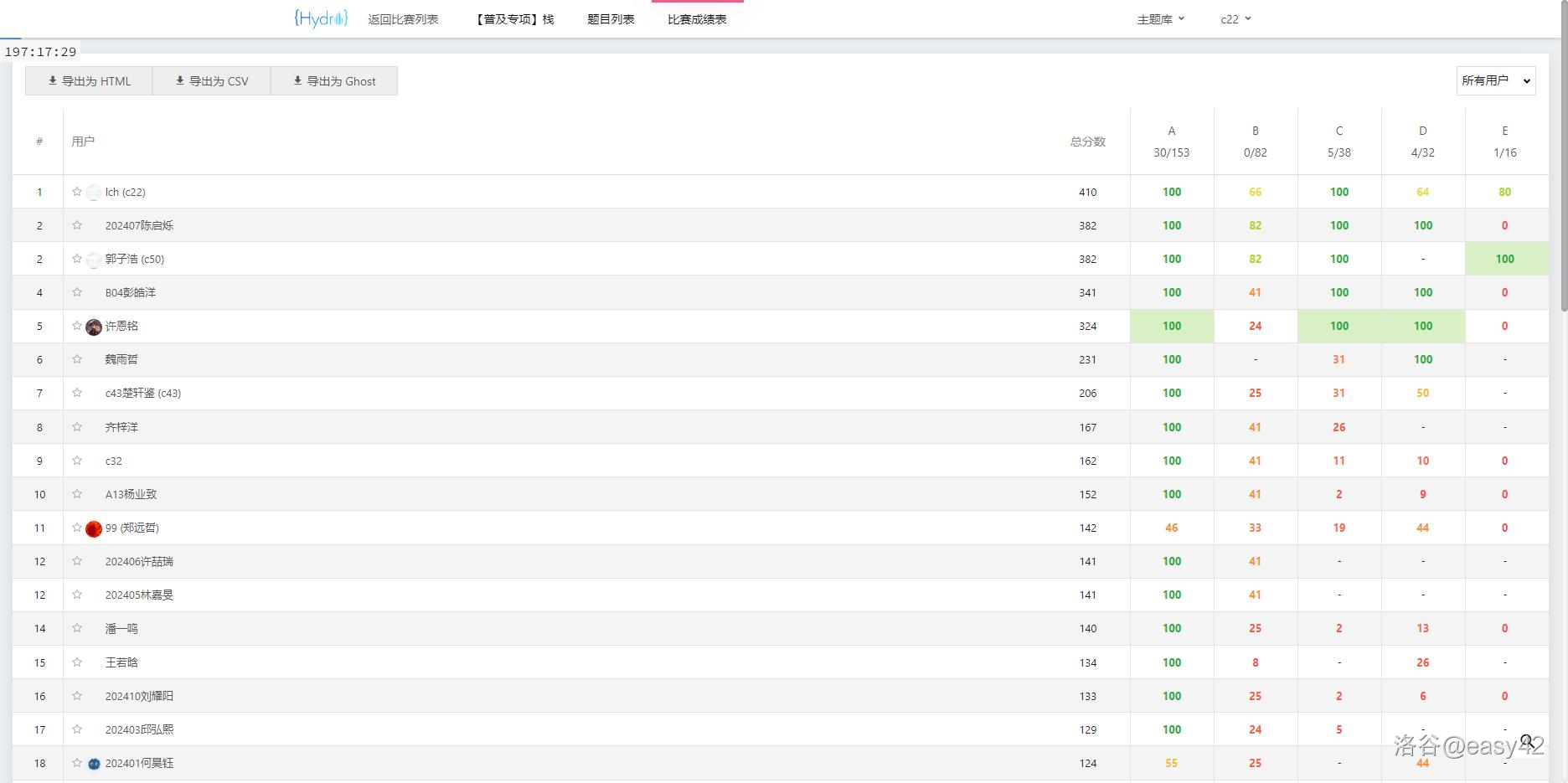The width and height of the screenshot is (1568, 783).
Task: Click the page vertical scrollbar
Action: point(1563,167)
